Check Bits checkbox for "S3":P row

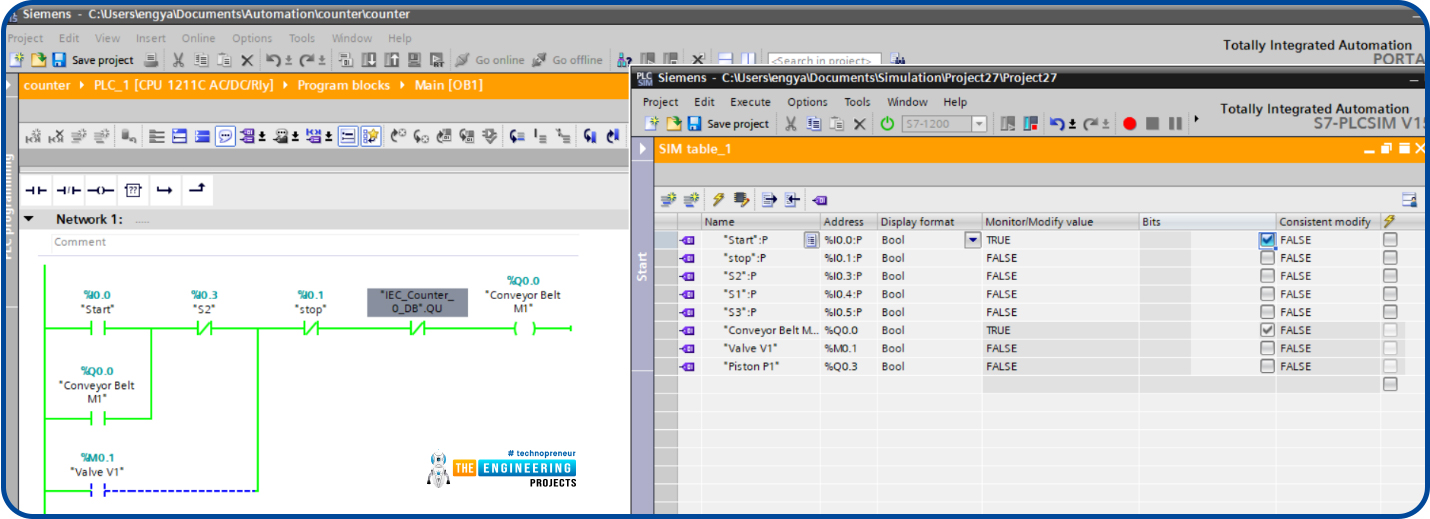[x=1267, y=312]
